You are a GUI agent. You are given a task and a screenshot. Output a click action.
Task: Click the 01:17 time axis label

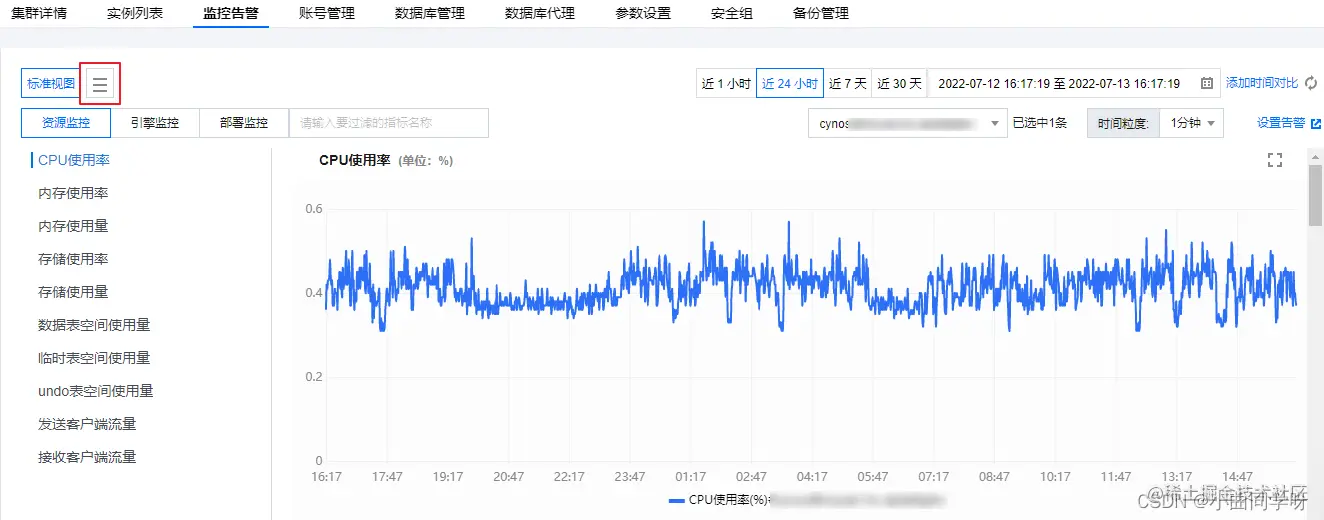coord(691,477)
